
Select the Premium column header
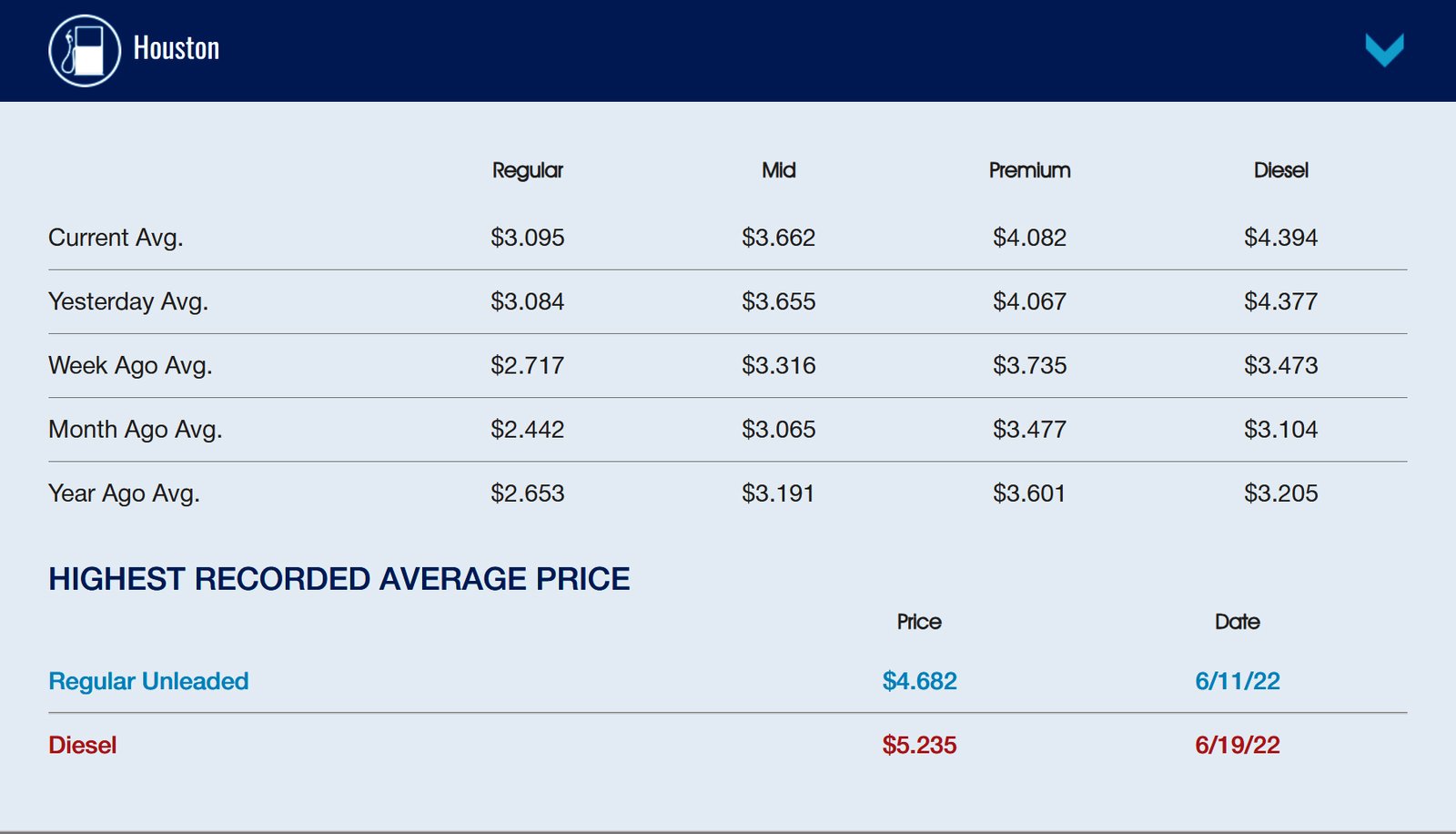pyautogui.click(x=1029, y=170)
